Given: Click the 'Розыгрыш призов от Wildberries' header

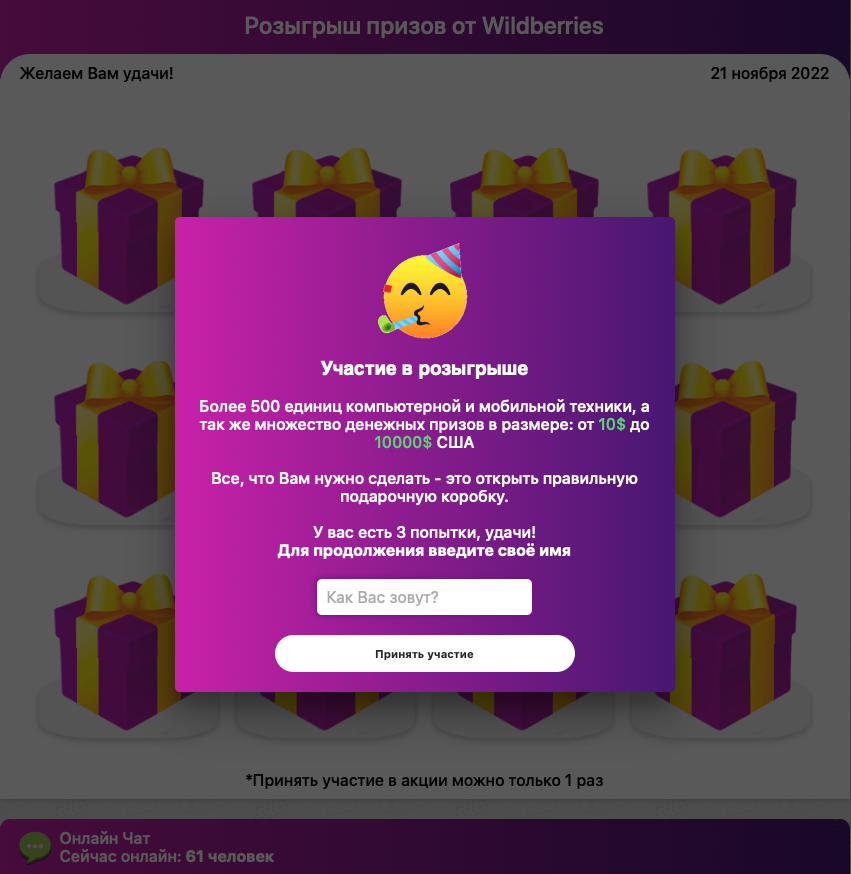Looking at the screenshot, I should [x=424, y=26].
